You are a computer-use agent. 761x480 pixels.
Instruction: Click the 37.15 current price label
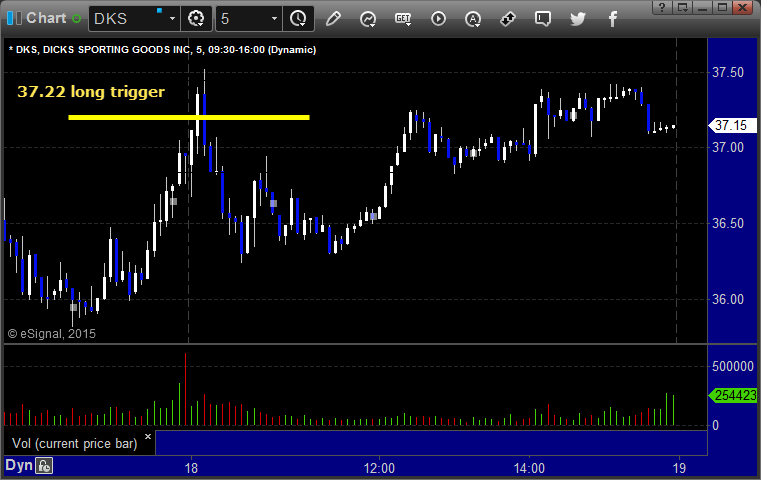pyautogui.click(x=731, y=125)
